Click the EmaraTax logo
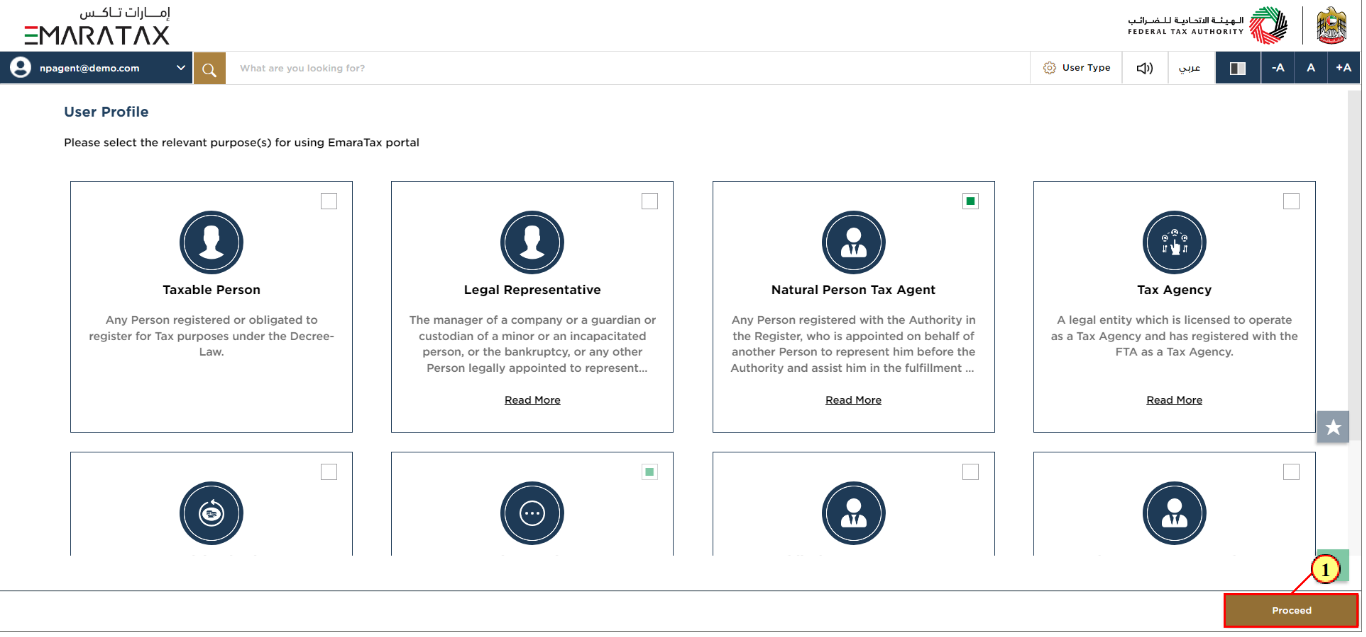The width and height of the screenshot is (1366, 637). 97,26
